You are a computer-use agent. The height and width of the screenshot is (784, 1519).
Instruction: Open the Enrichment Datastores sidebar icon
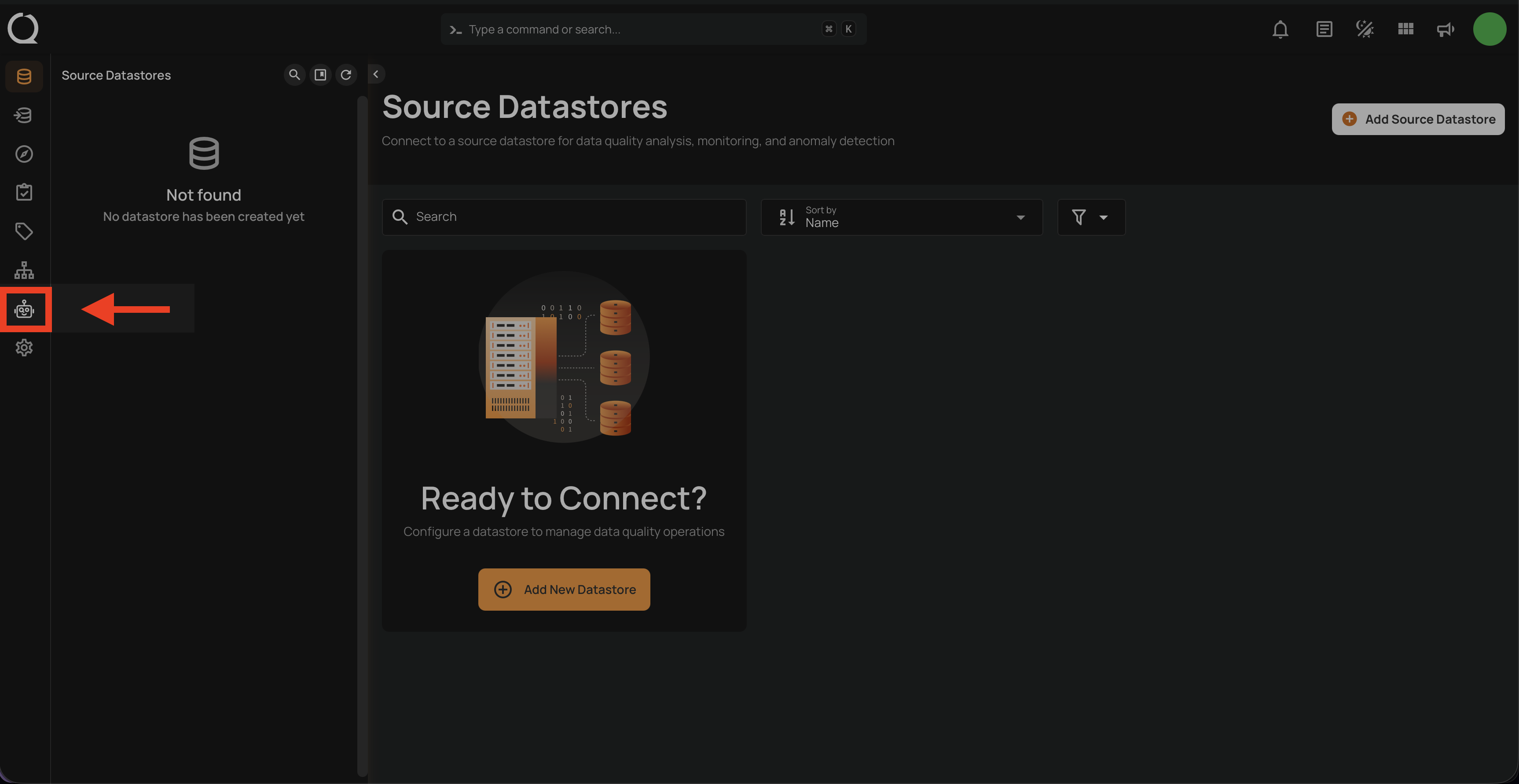pos(24,116)
